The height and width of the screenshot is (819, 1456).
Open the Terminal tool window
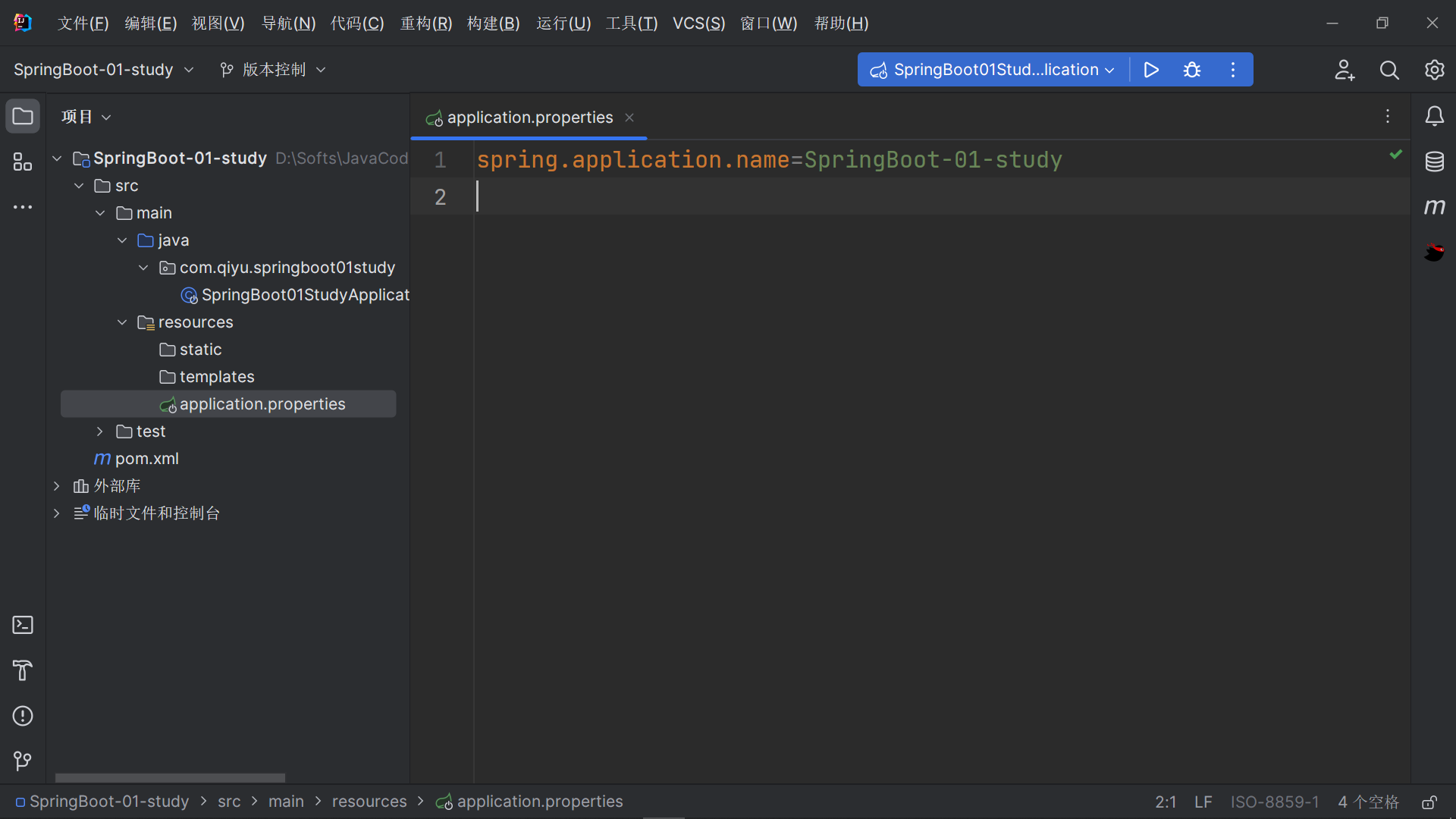[x=22, y=625]
